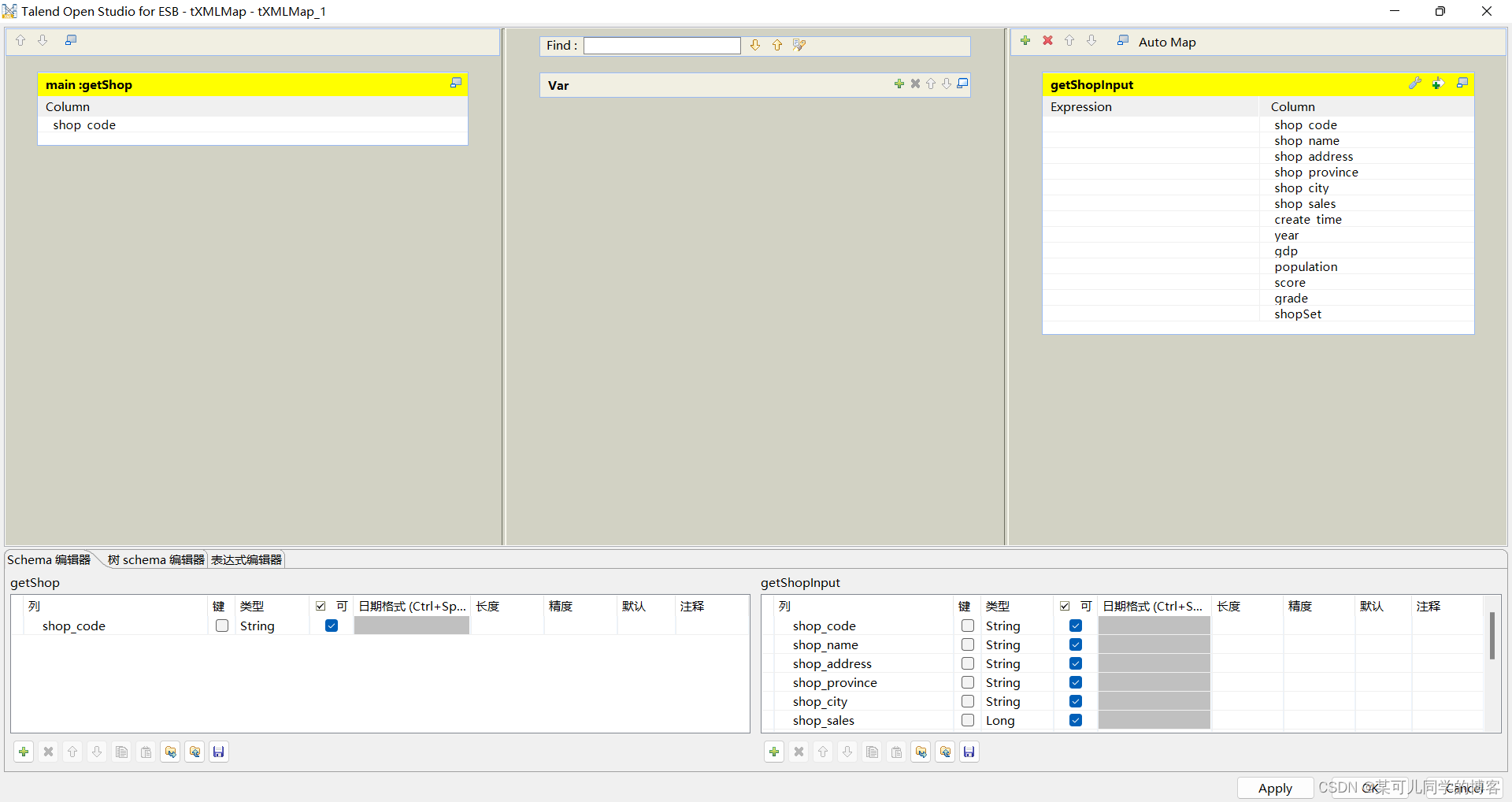1512x802 pixels.
Task: Import getShopInput schema from file
Action: [921, 752]
